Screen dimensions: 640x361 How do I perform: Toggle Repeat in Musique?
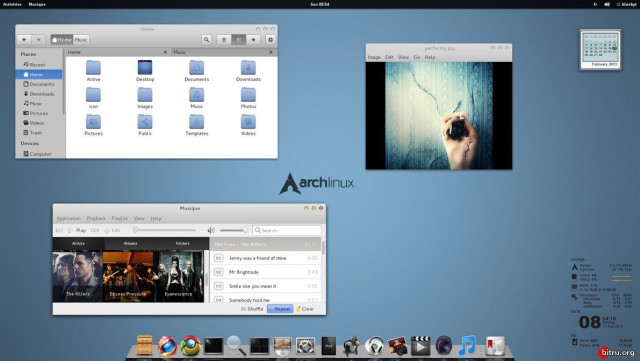click(280, 309)
